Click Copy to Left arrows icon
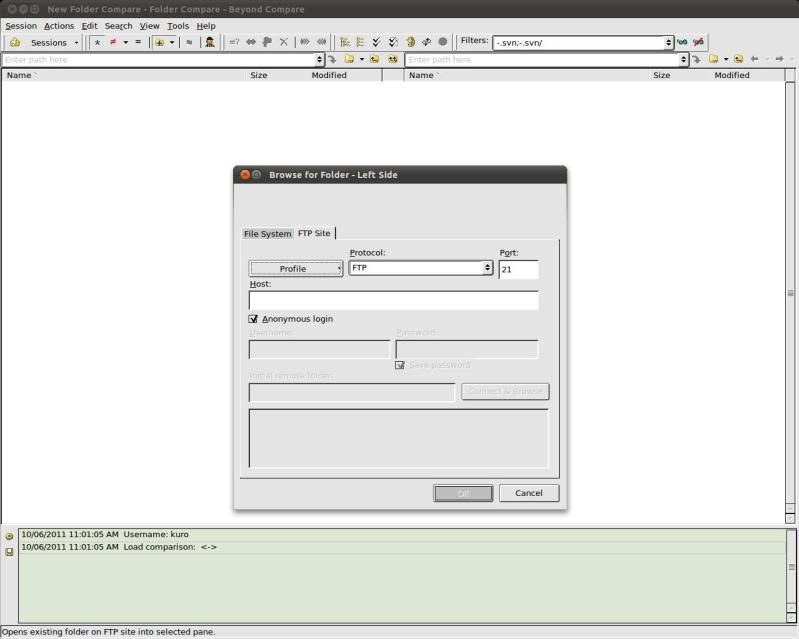Viewport: 799px width, 639px height. click(x=322, y=42)
